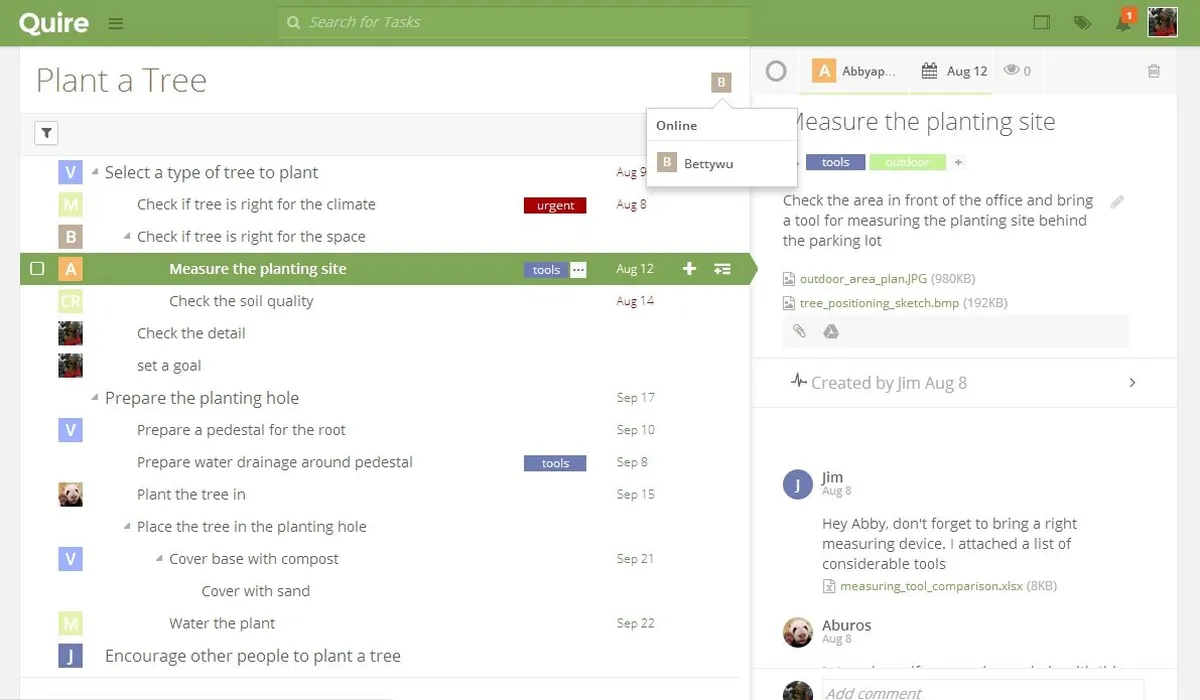
Task: Click the avatar beside 'Check the detail'
Action: coord(70,333)
